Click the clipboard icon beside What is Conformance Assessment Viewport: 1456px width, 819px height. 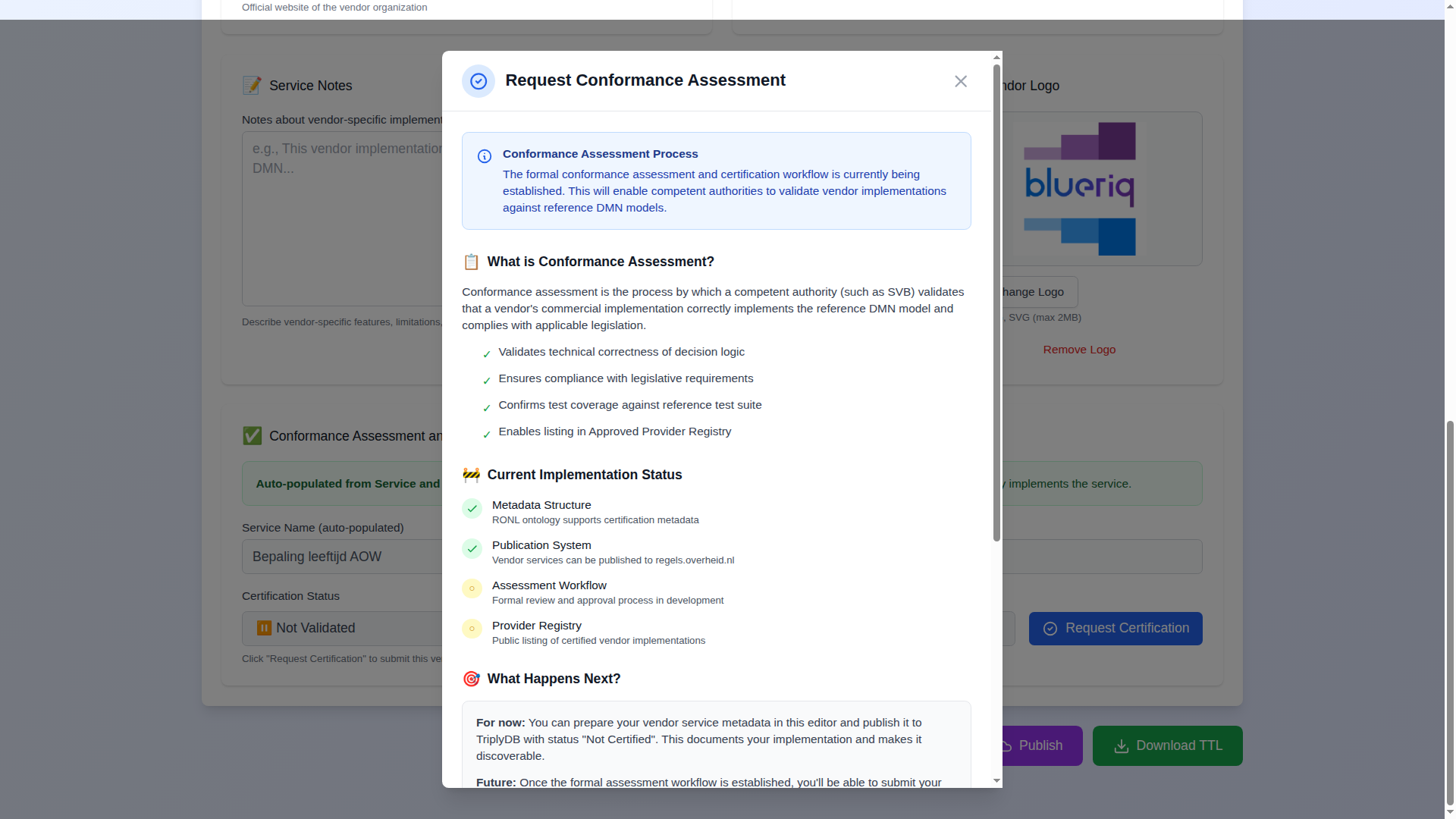tap(471, 262)
